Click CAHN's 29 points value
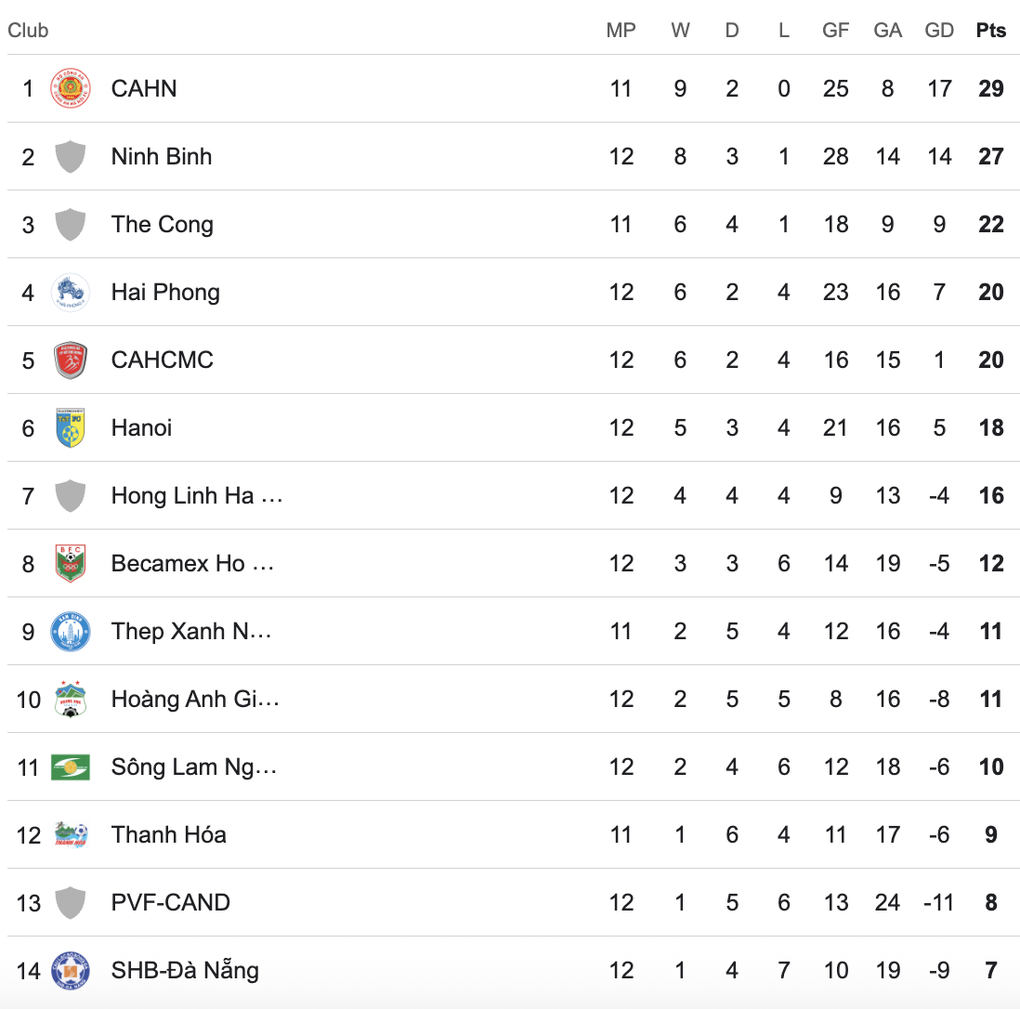Viewport: 1020px width, 1009px height. [x=990, y=89]
